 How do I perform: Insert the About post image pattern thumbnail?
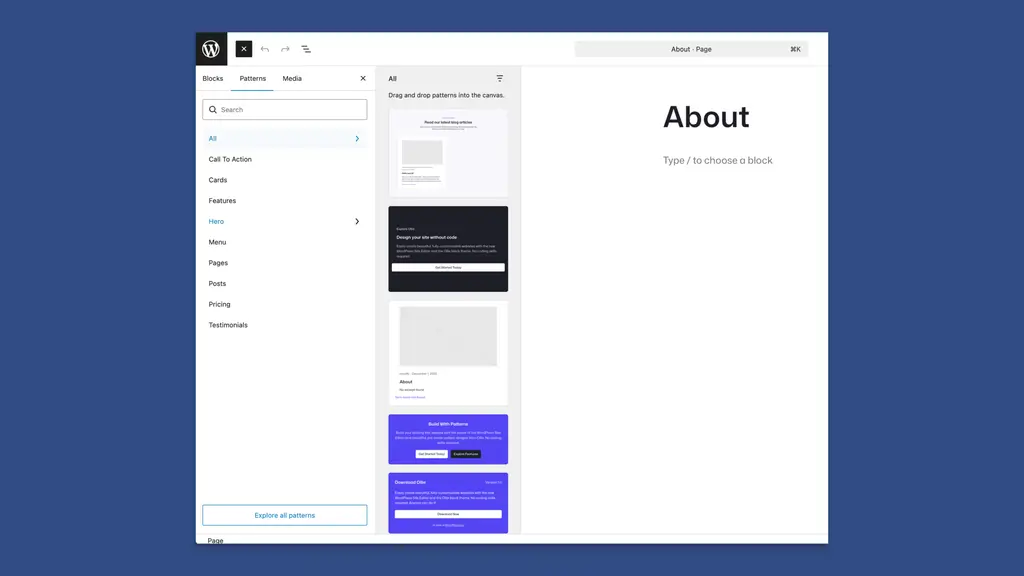point(448,353)
